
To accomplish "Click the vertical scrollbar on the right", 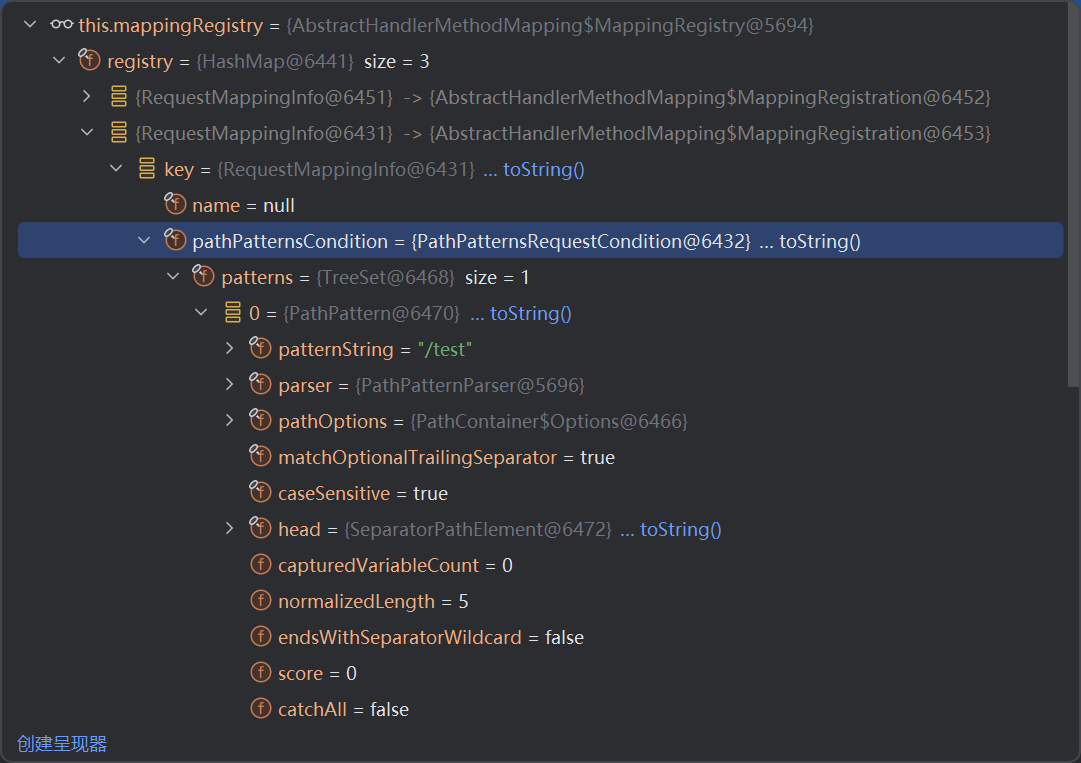I will coord(1073,200).
